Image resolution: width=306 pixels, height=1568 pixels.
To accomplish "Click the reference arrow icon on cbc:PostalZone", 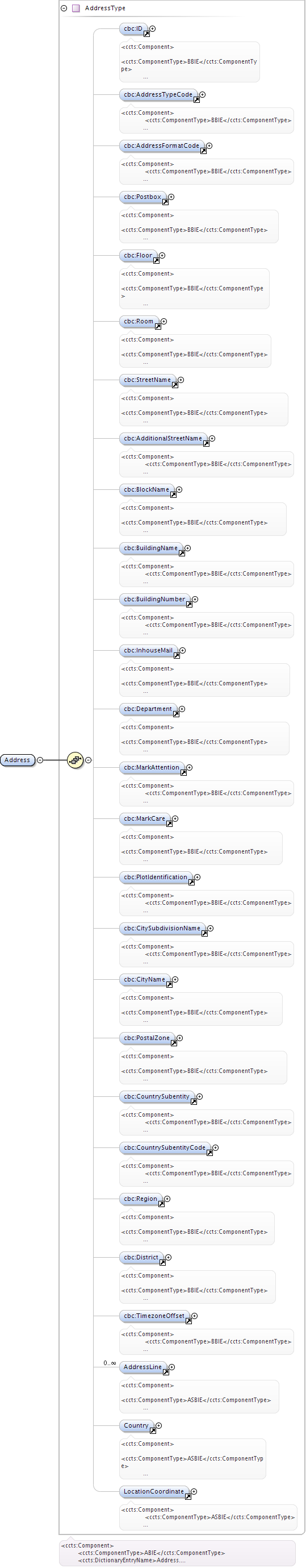I will [x=174, y=1043].
